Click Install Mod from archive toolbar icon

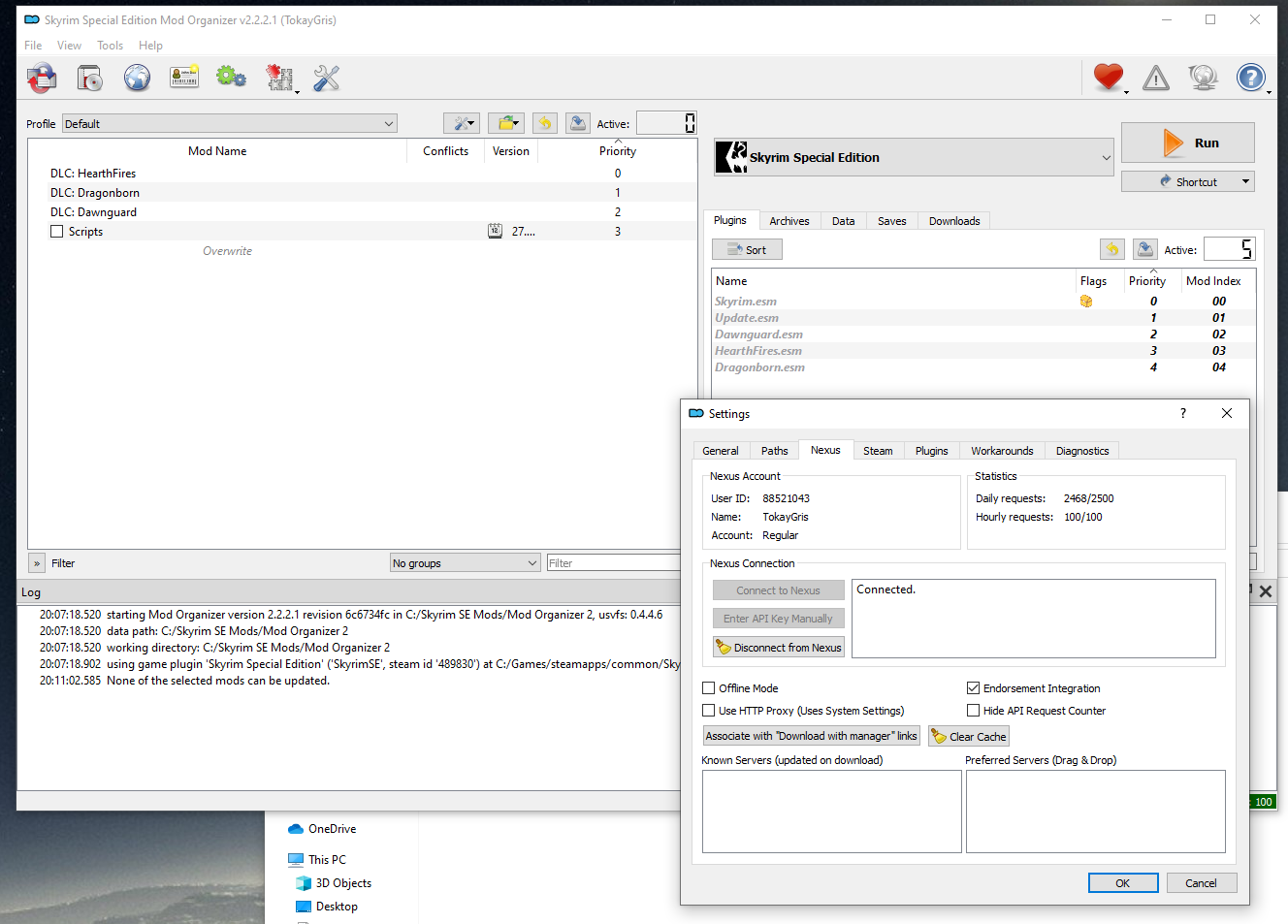(x=89, y=78)
